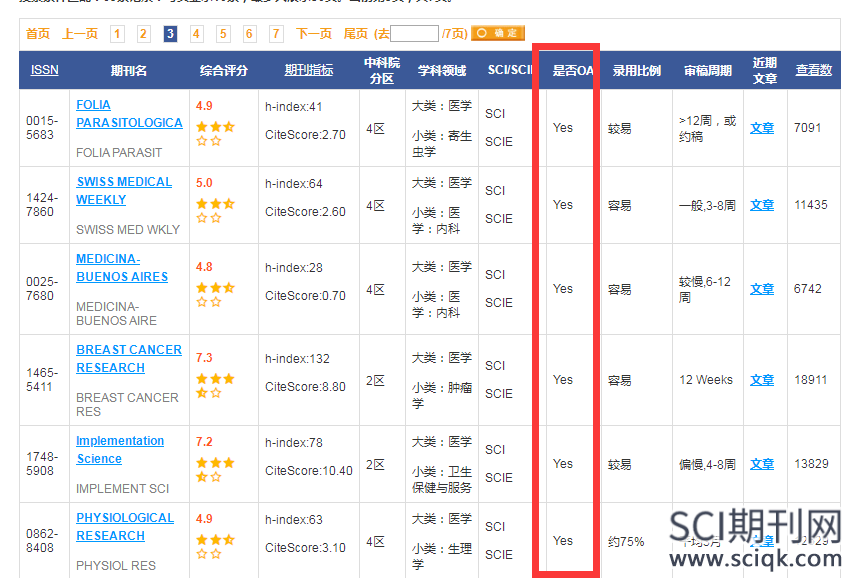Viewport: 853px width, 578px height.
Task: Go to page 1 in pagination
Action: [x=117, y=34]
